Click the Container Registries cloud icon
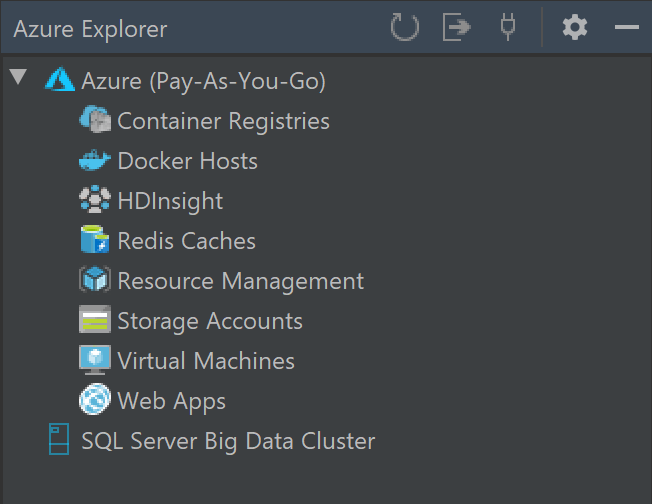Image resolution: width=652 pixels, height=504 pixels. [95, 119]
